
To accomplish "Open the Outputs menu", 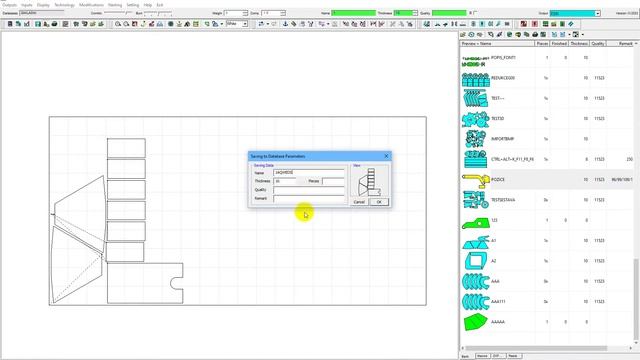I will (x=9, y=5).
